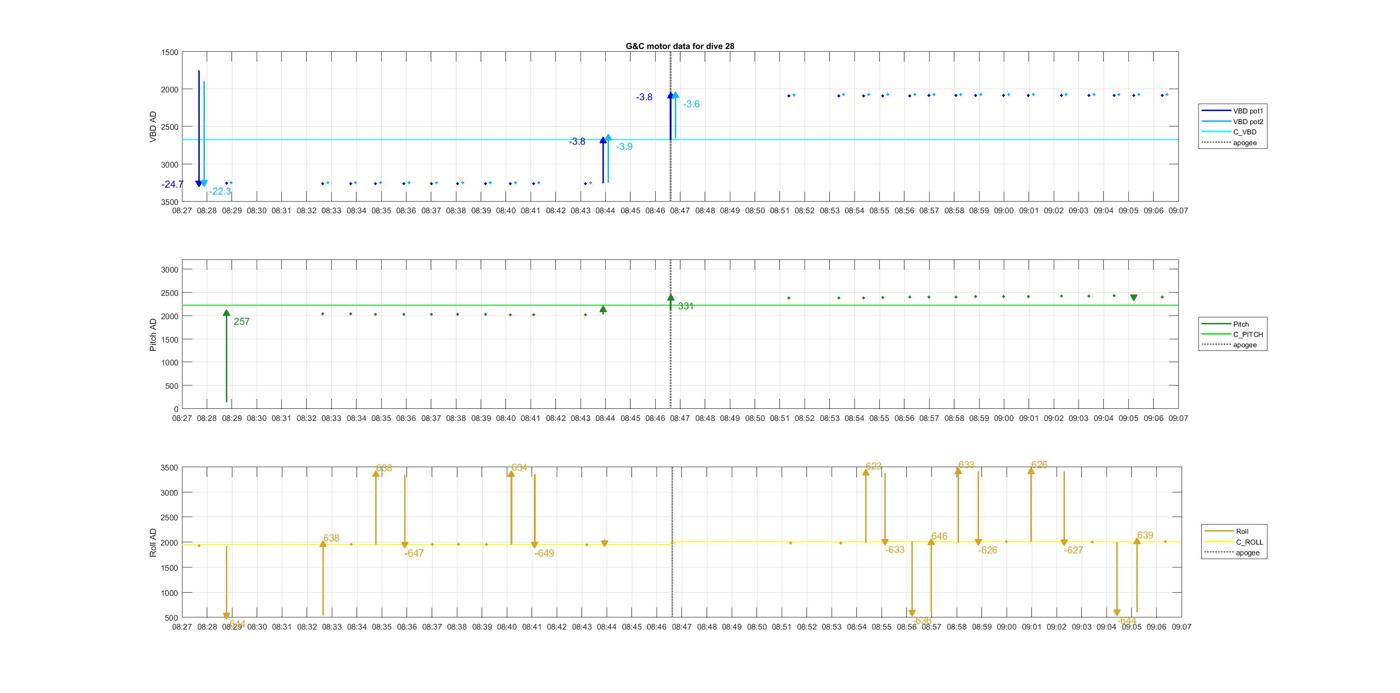1400x693 pixels.
Task: Click the '-22.3' VBD annotation
Action: 220,191
